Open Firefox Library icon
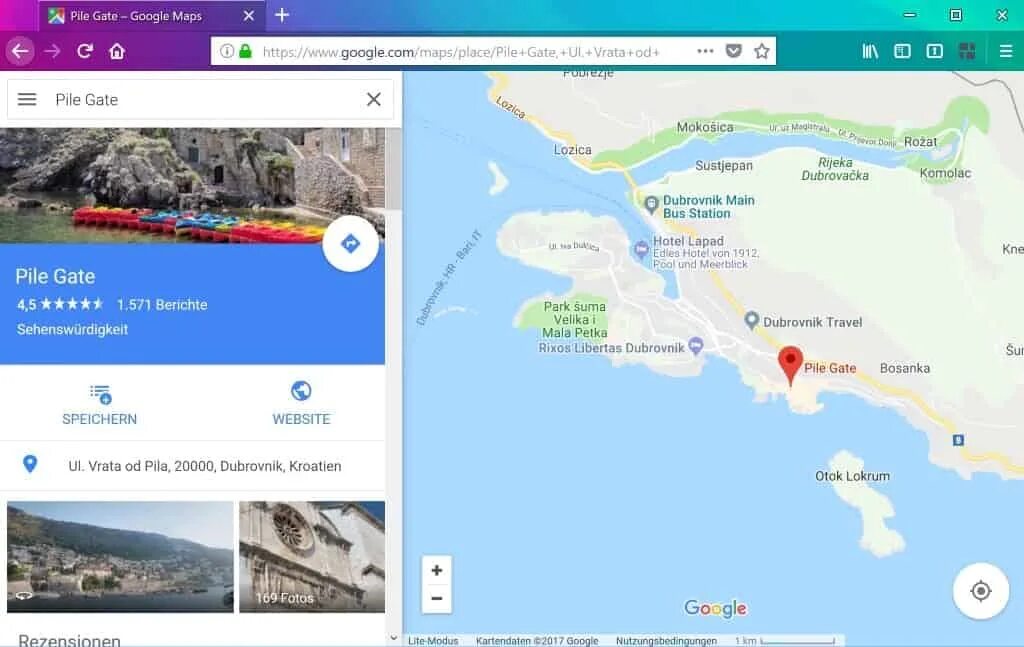 pyautogui.click(x=870, y=51)
